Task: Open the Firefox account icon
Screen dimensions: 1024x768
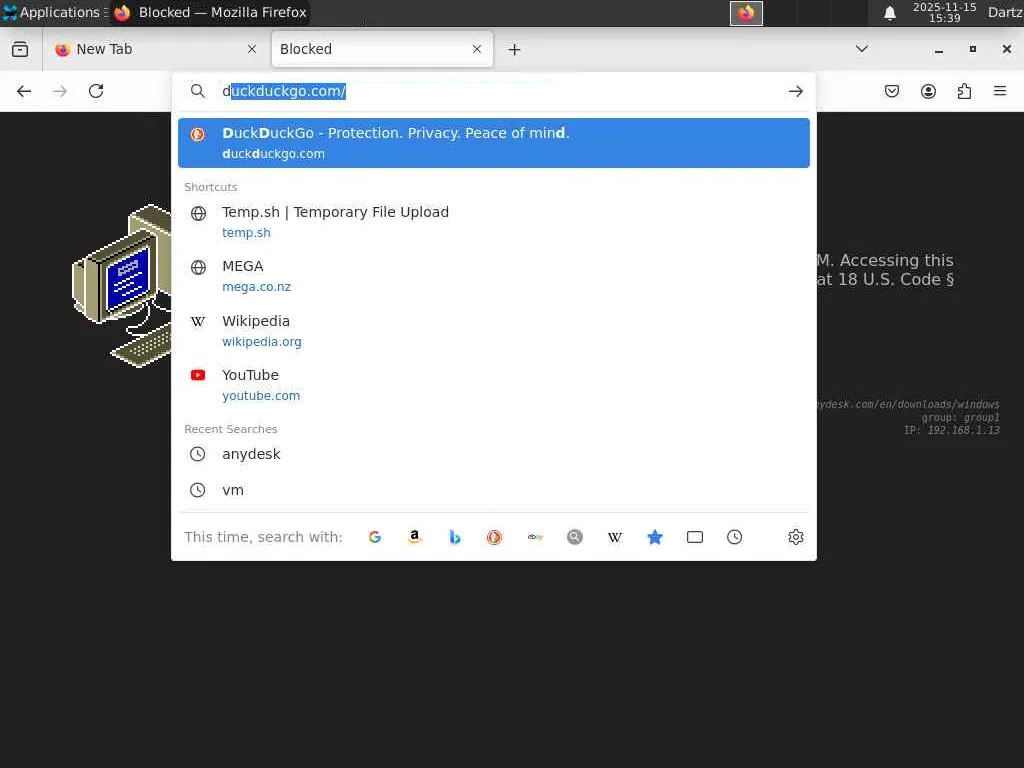Action: tap(928, 91)
